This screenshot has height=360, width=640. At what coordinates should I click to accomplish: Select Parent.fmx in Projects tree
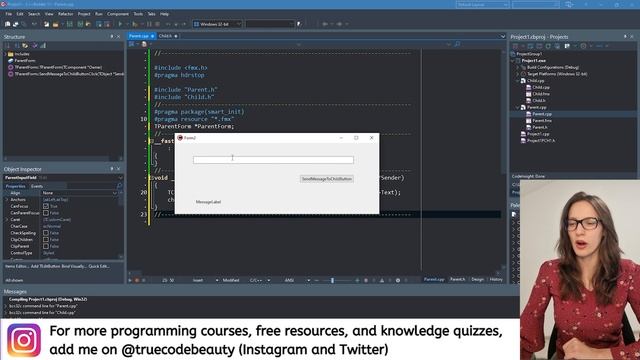coord(542,121)
